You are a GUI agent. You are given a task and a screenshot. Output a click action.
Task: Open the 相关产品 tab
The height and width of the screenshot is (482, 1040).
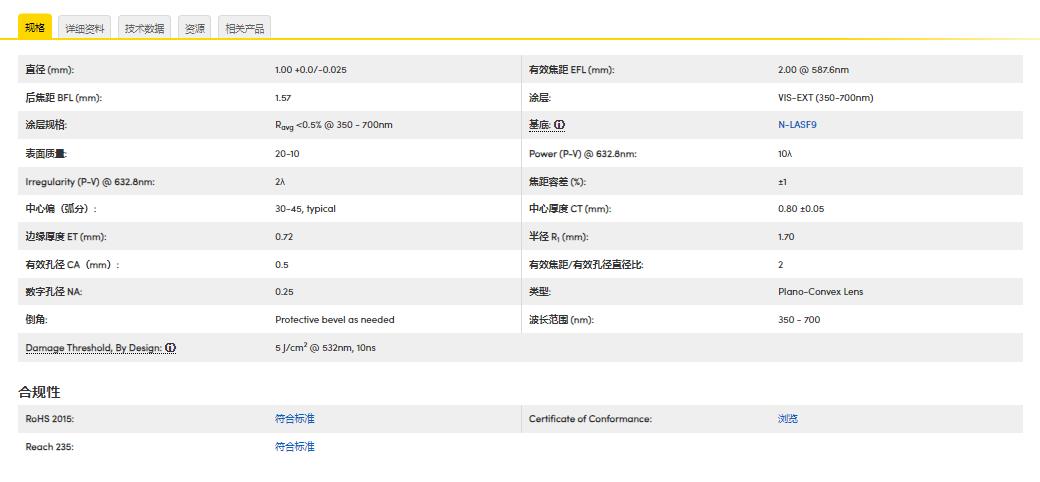click(x=244, y=29)
